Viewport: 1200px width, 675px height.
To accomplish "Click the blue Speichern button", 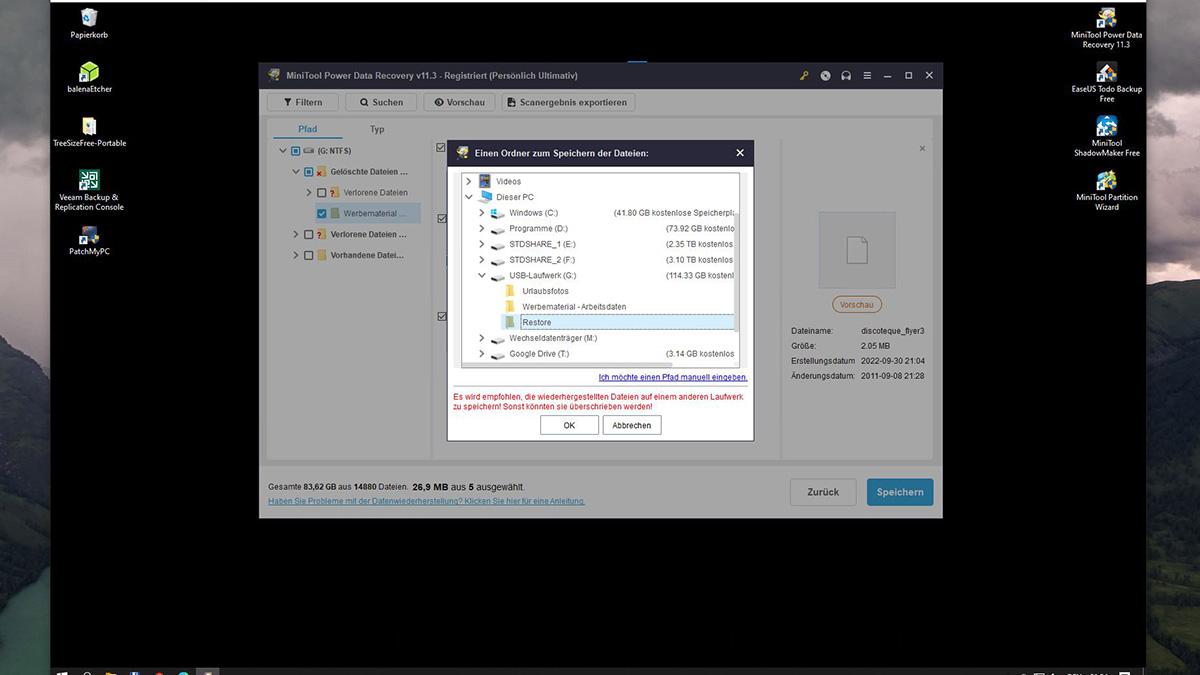I will (x=900, y=492).
